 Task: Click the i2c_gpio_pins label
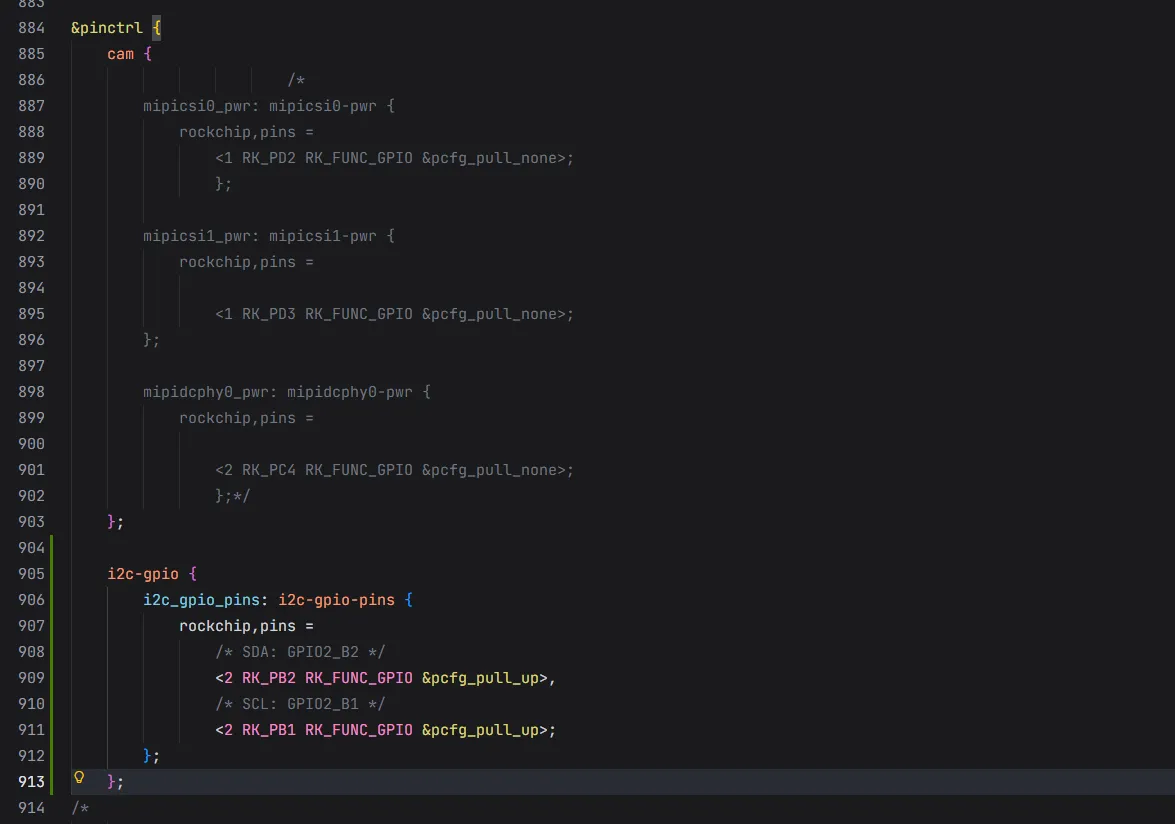coord(202,600)
